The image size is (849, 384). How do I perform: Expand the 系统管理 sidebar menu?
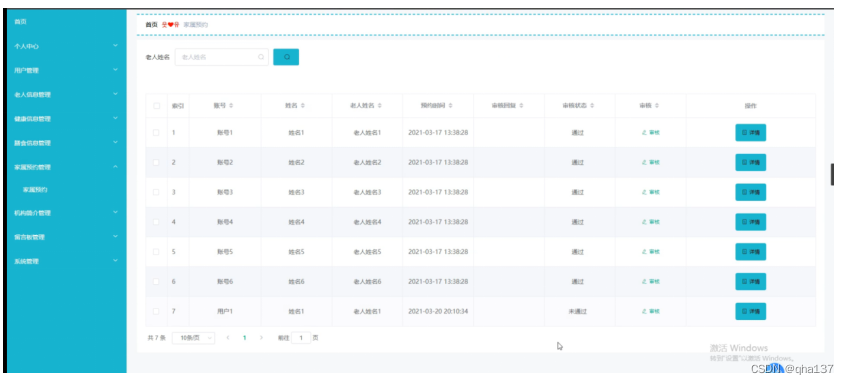tap(66, 261)
